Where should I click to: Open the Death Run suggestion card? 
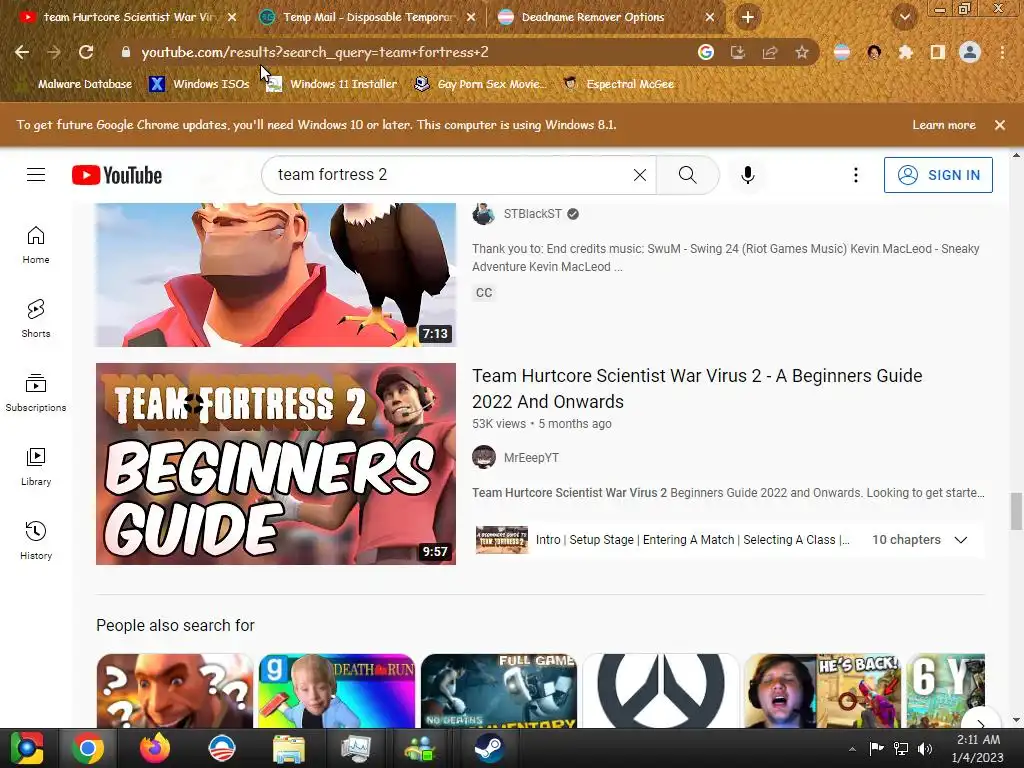(x=336, y=691)
